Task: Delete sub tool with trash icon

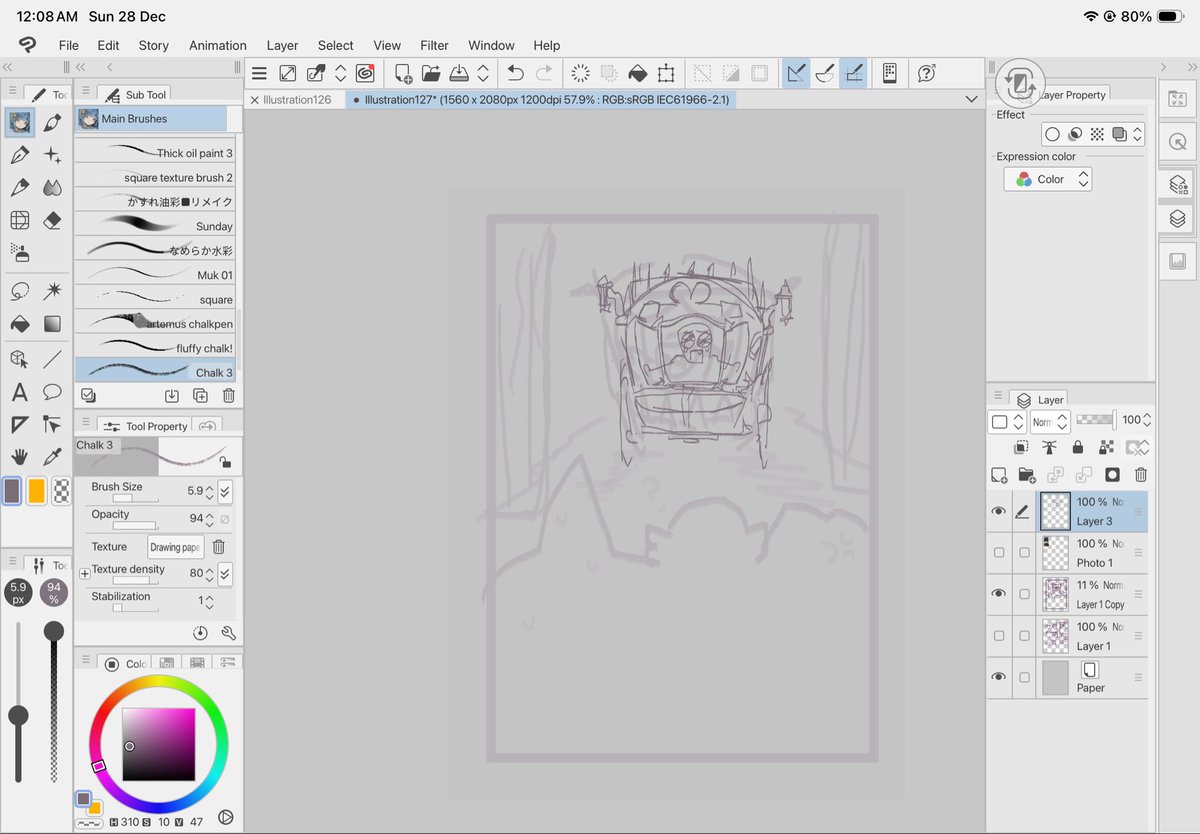Action: 229,396
